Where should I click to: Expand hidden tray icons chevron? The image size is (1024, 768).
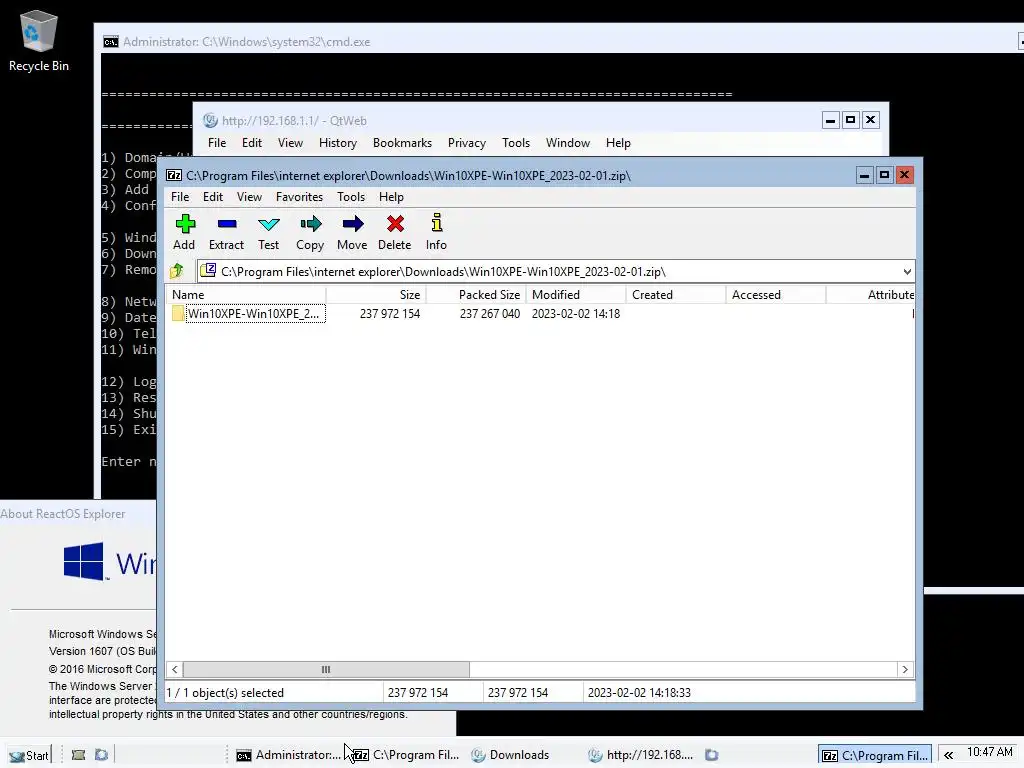(x=948, y=756)
